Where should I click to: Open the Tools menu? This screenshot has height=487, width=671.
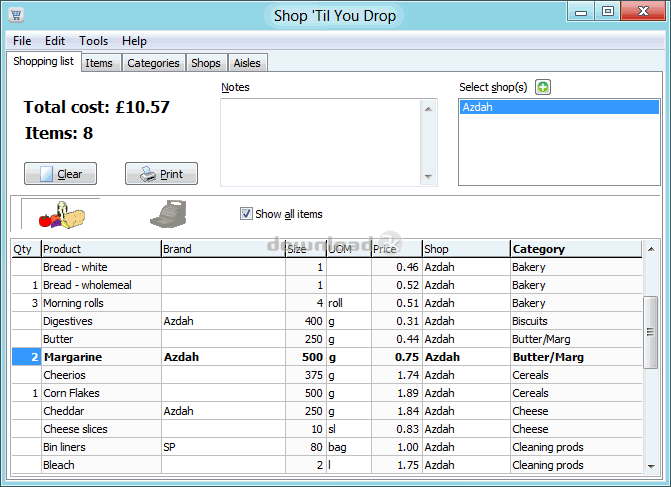coord(93,41)
